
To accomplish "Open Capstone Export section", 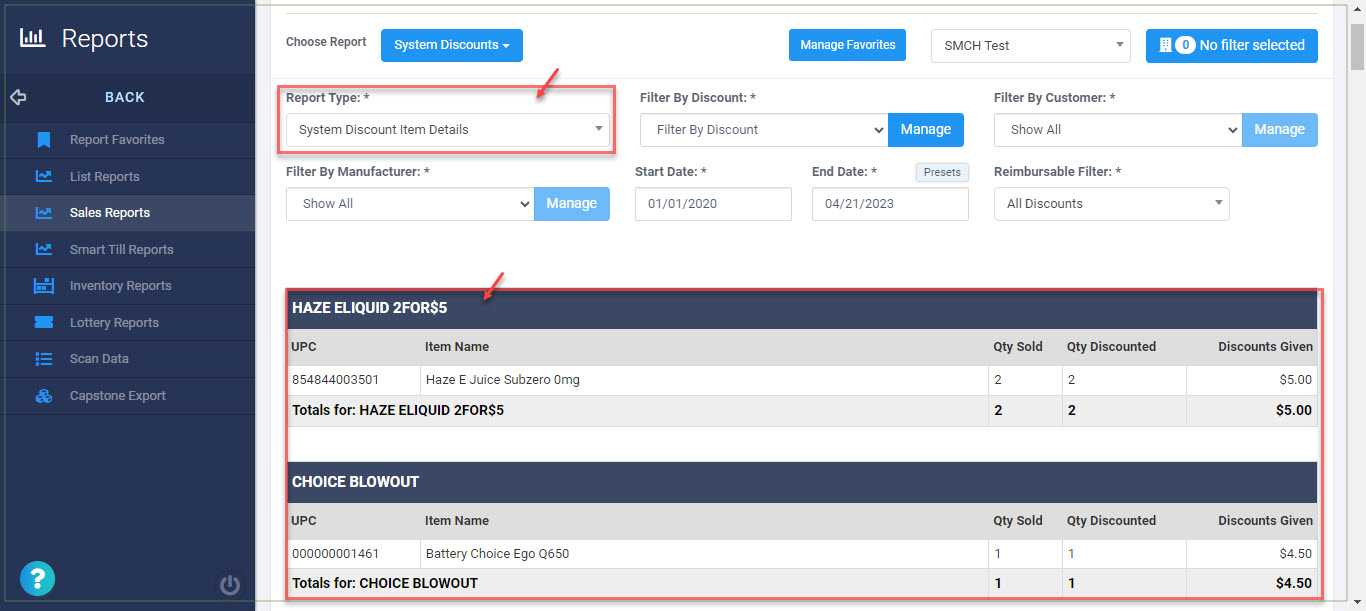I will pyautogui.click(x=127, y=396).
